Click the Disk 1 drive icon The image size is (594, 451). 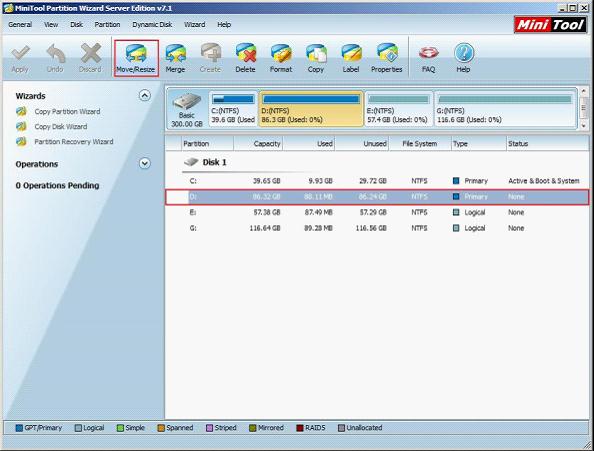click(191, 162)
